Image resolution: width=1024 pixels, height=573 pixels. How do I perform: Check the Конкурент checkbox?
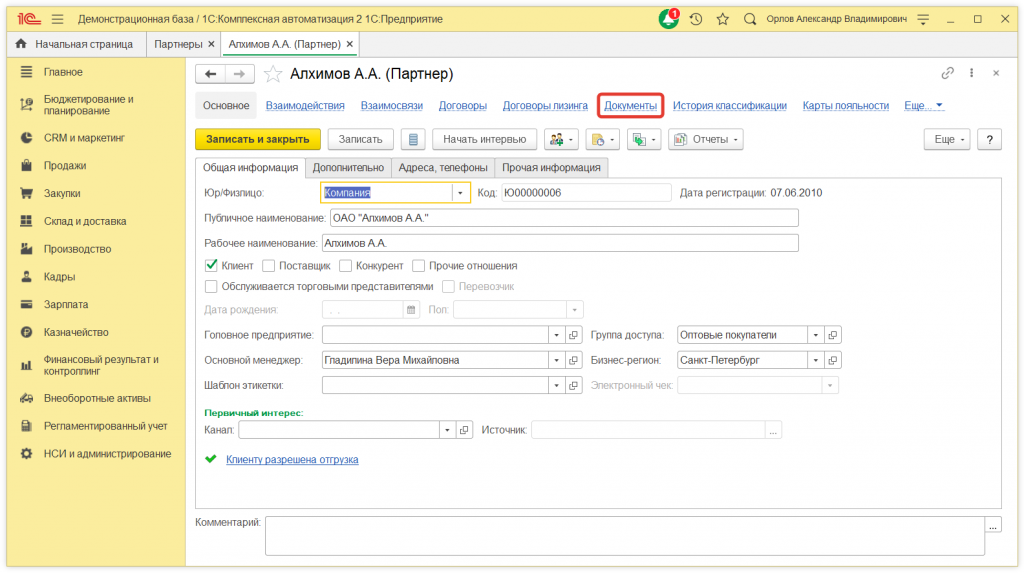tap(345, 266)
